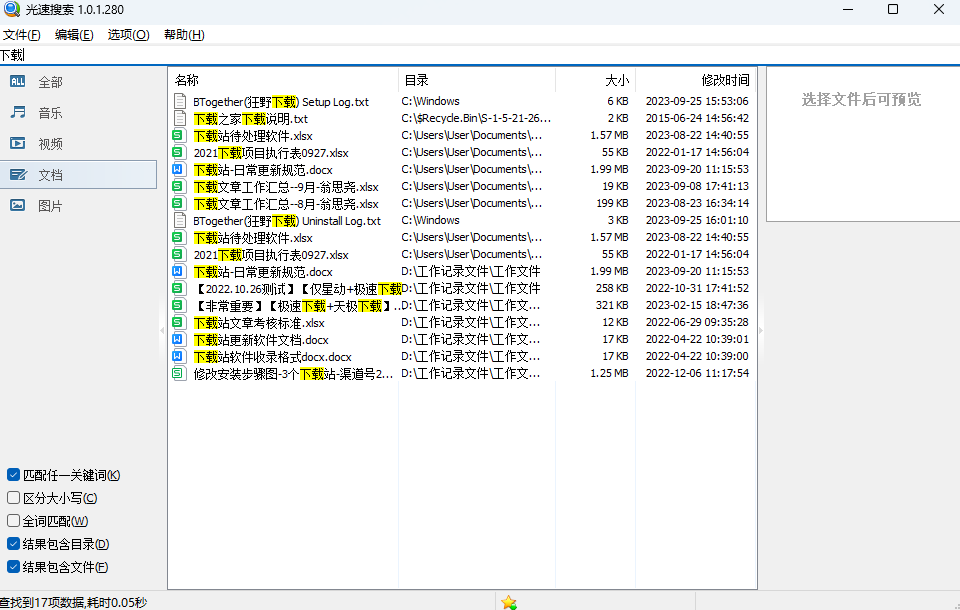The width and height of the screenshot is (960, 610).
Task: Sort results by the 大小 column header
Action: pyautogui.click(x=617, y=80)
